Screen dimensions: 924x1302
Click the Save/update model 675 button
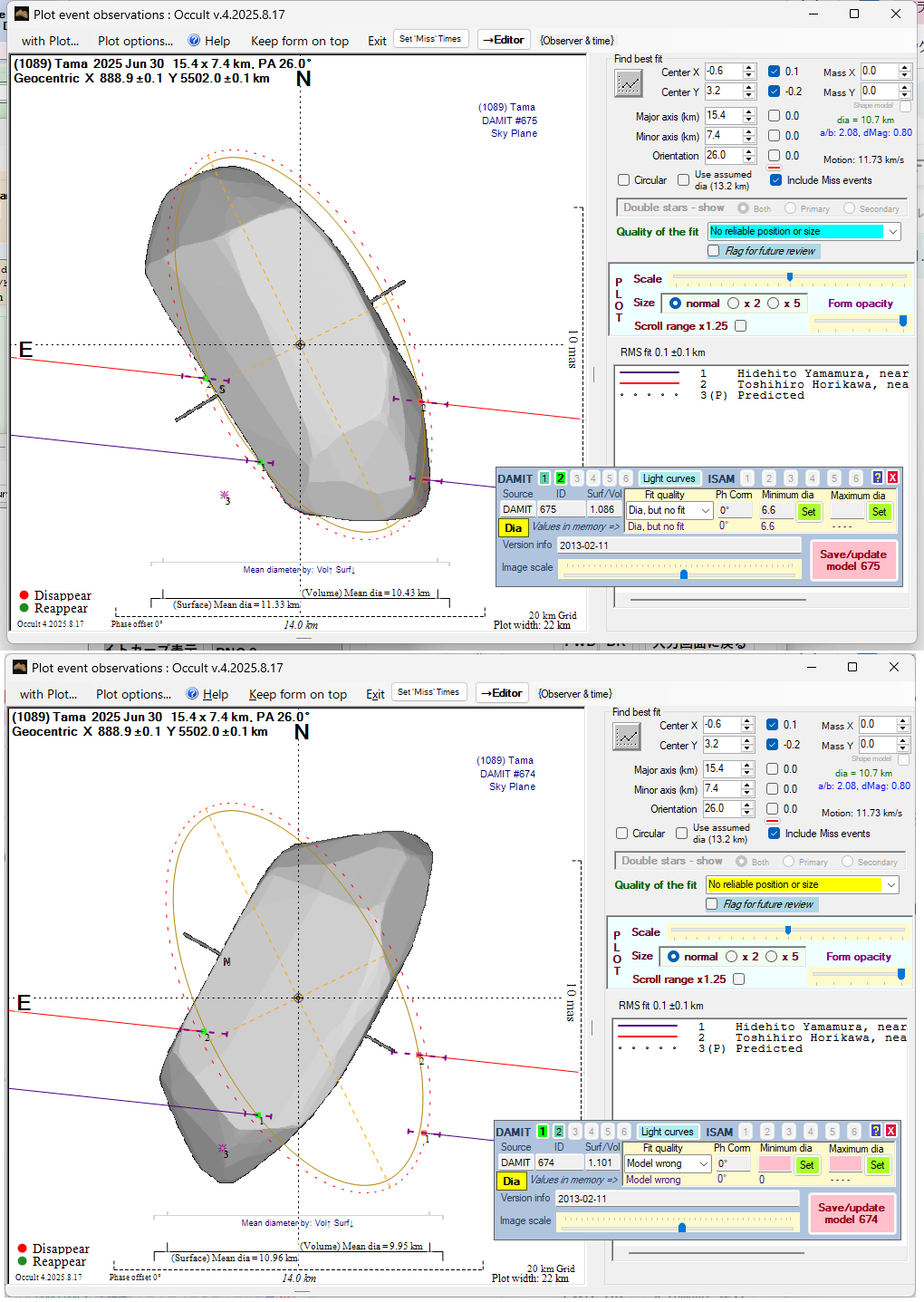(x=852, y=560)
